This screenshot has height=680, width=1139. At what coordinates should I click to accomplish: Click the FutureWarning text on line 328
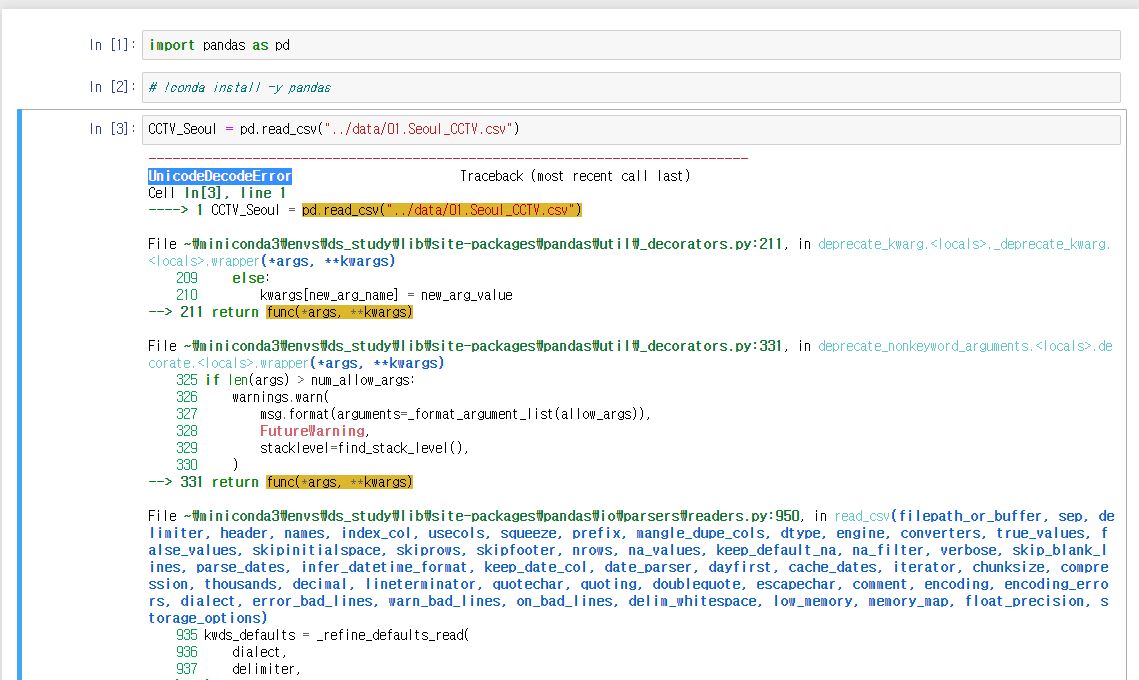pos(312,431)
